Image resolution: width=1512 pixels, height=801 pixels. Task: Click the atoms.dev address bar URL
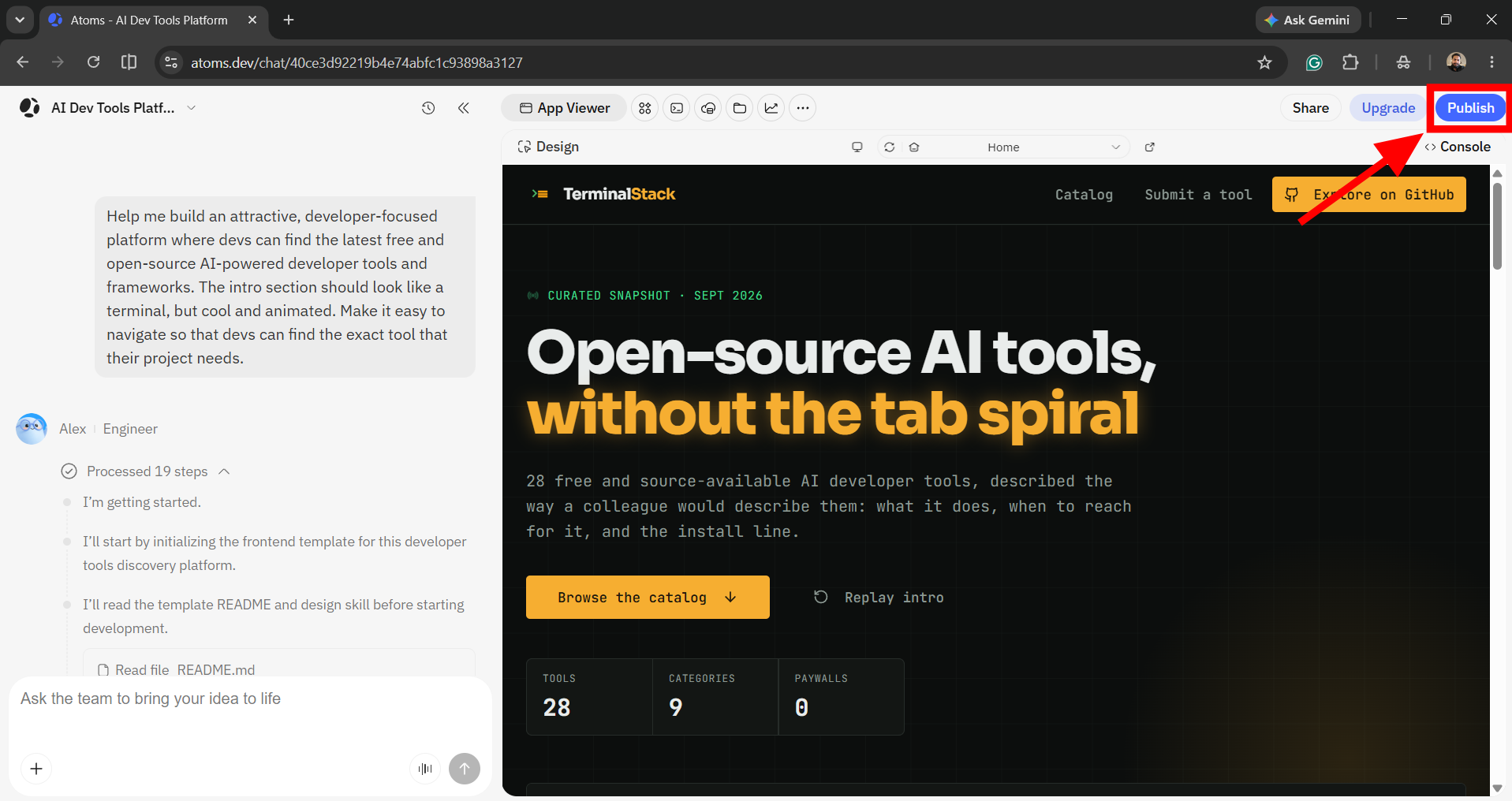(357, 63)
